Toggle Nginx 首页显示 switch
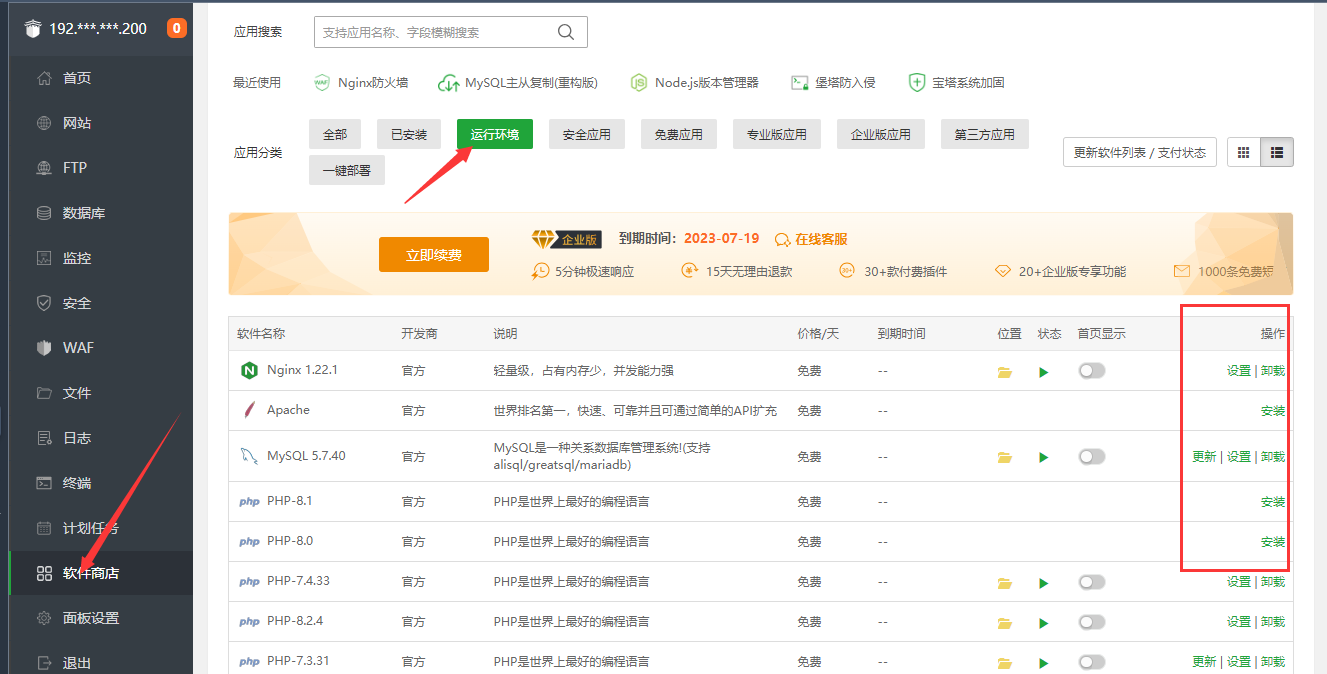1327x674 pixels. coord(1092,371)
